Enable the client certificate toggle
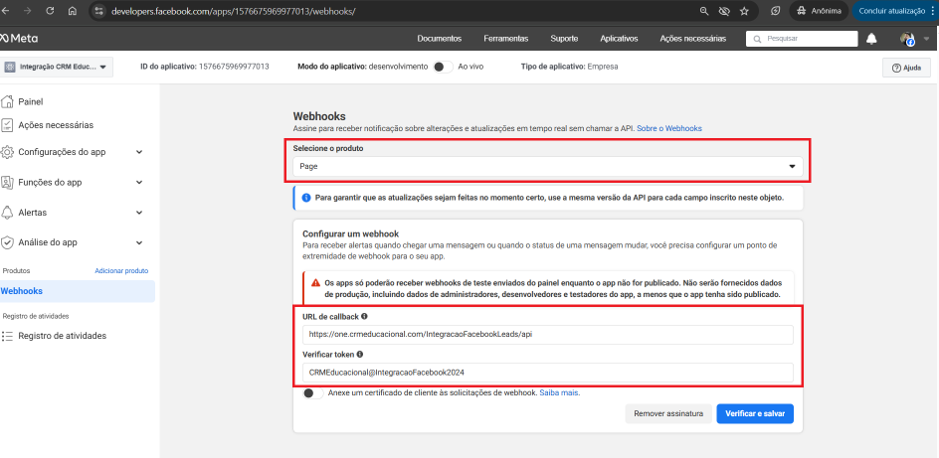 (313, 393)
